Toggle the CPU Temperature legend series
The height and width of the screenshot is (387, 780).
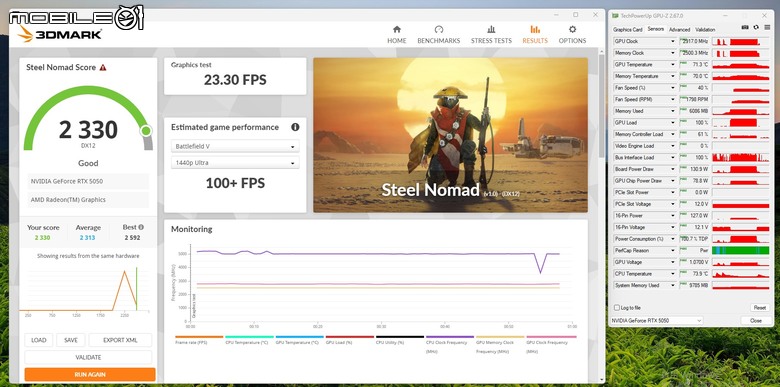click(x=249, y=340)
